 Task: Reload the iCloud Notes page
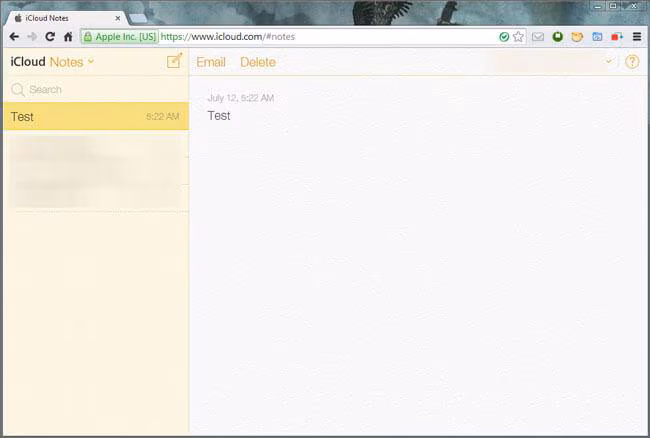point(50,37)
